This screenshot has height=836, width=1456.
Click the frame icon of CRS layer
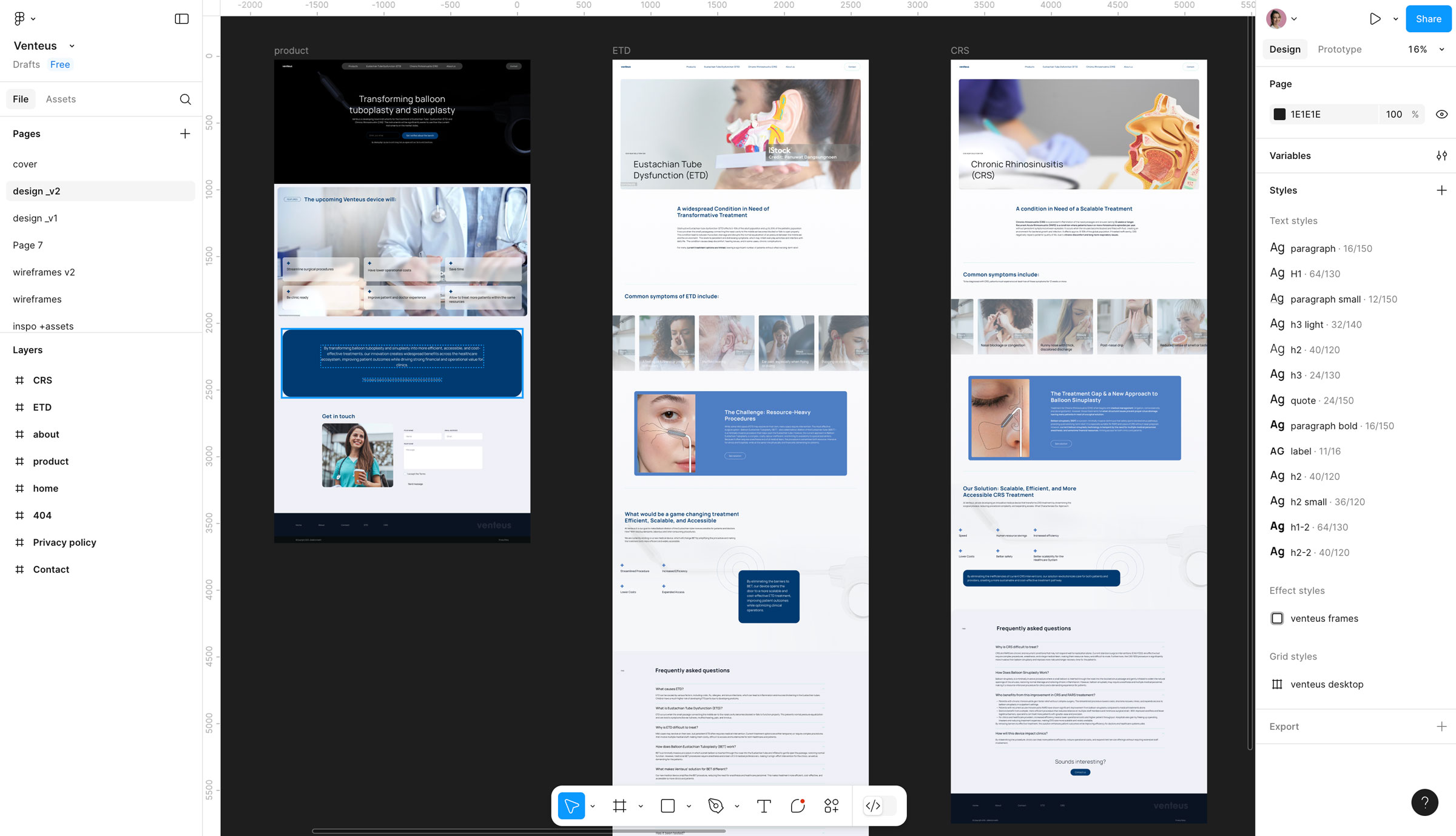click(19, 380)
